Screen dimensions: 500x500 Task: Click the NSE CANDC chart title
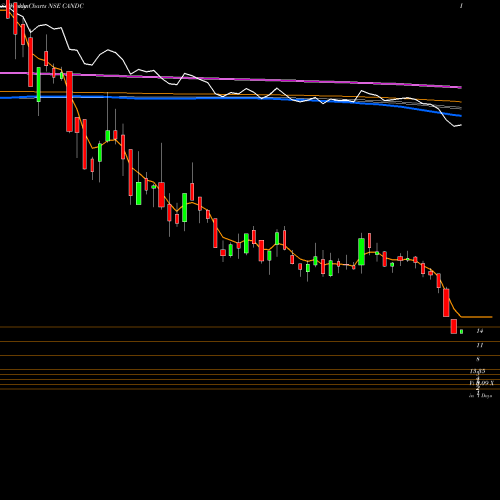(x=66, y=6)
